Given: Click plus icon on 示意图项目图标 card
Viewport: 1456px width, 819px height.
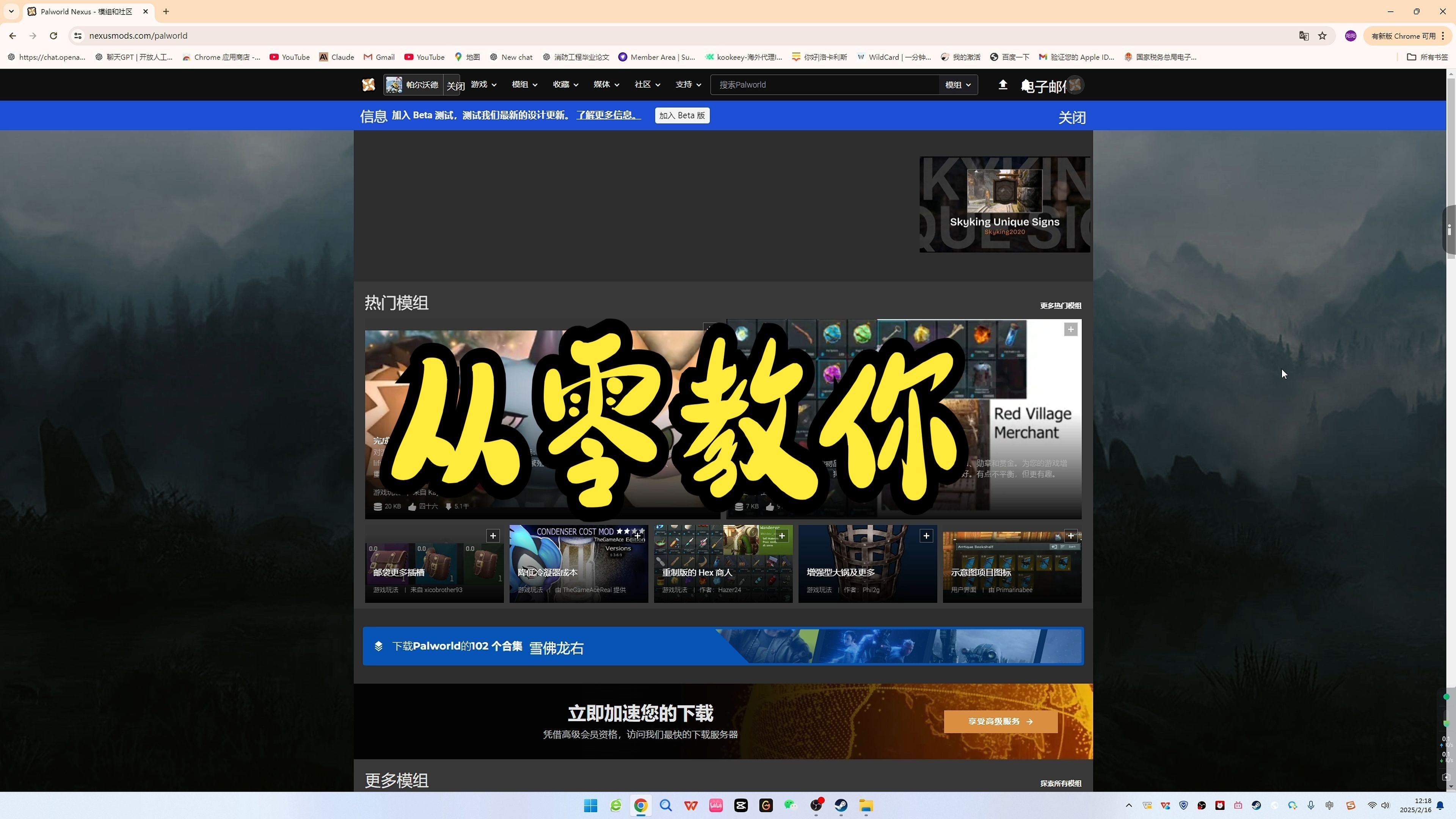Looking at the screenshot, I should click(1070, 536).
